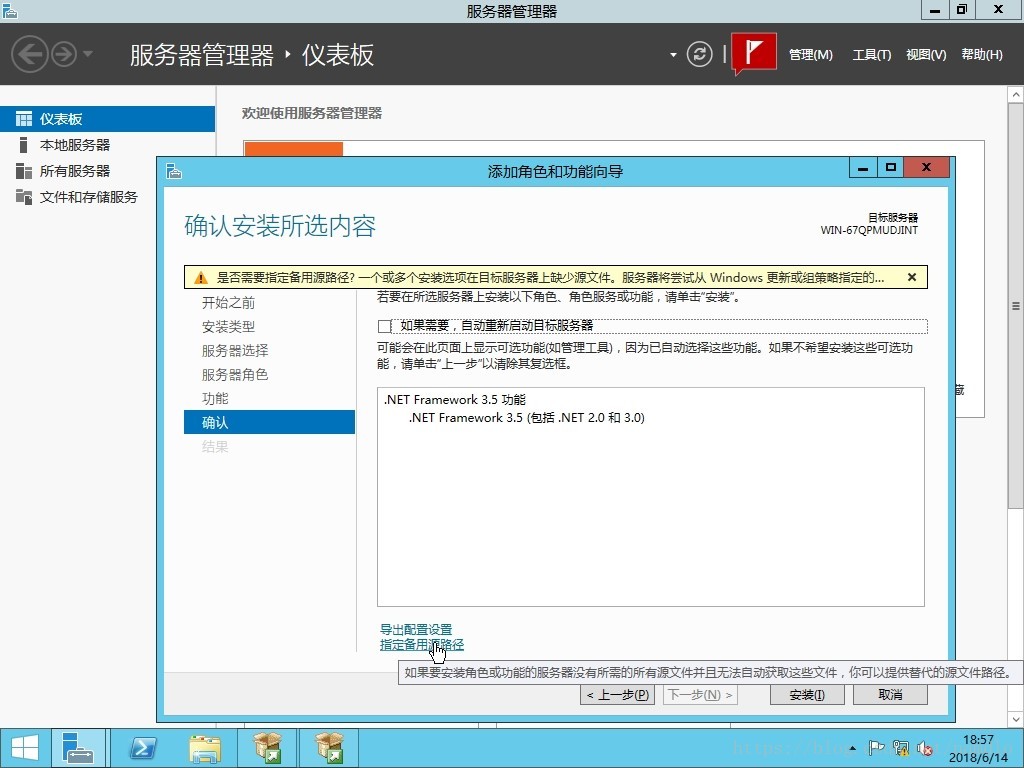Select the 确认 wizard step
The height and width of the screenshot is (768, 1024).
pos(269,423)
